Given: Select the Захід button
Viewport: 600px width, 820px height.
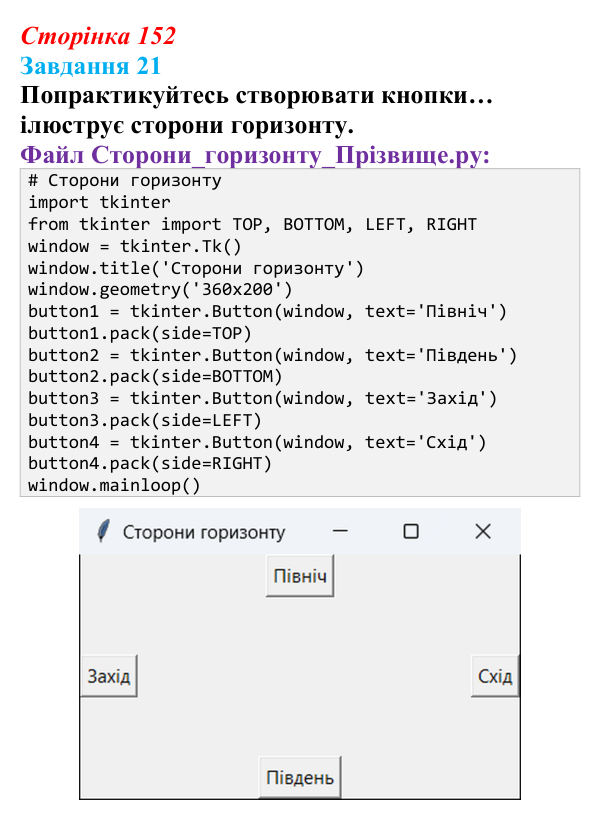Looking at the screenshot, I should click(109, 676).
